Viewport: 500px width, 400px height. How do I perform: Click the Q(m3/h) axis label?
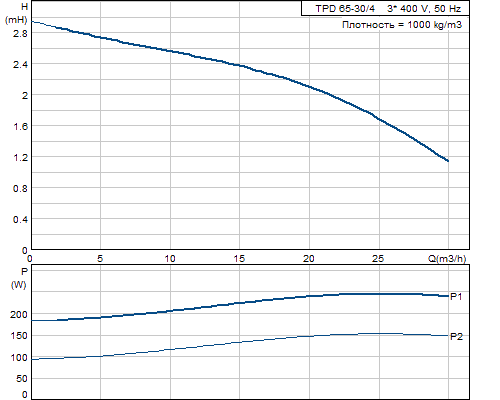coord(447,258)
